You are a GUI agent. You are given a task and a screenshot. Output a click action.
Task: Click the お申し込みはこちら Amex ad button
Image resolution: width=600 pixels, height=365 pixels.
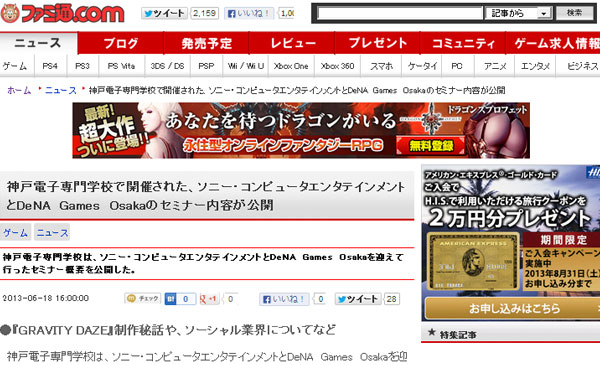tap(514, 308)
